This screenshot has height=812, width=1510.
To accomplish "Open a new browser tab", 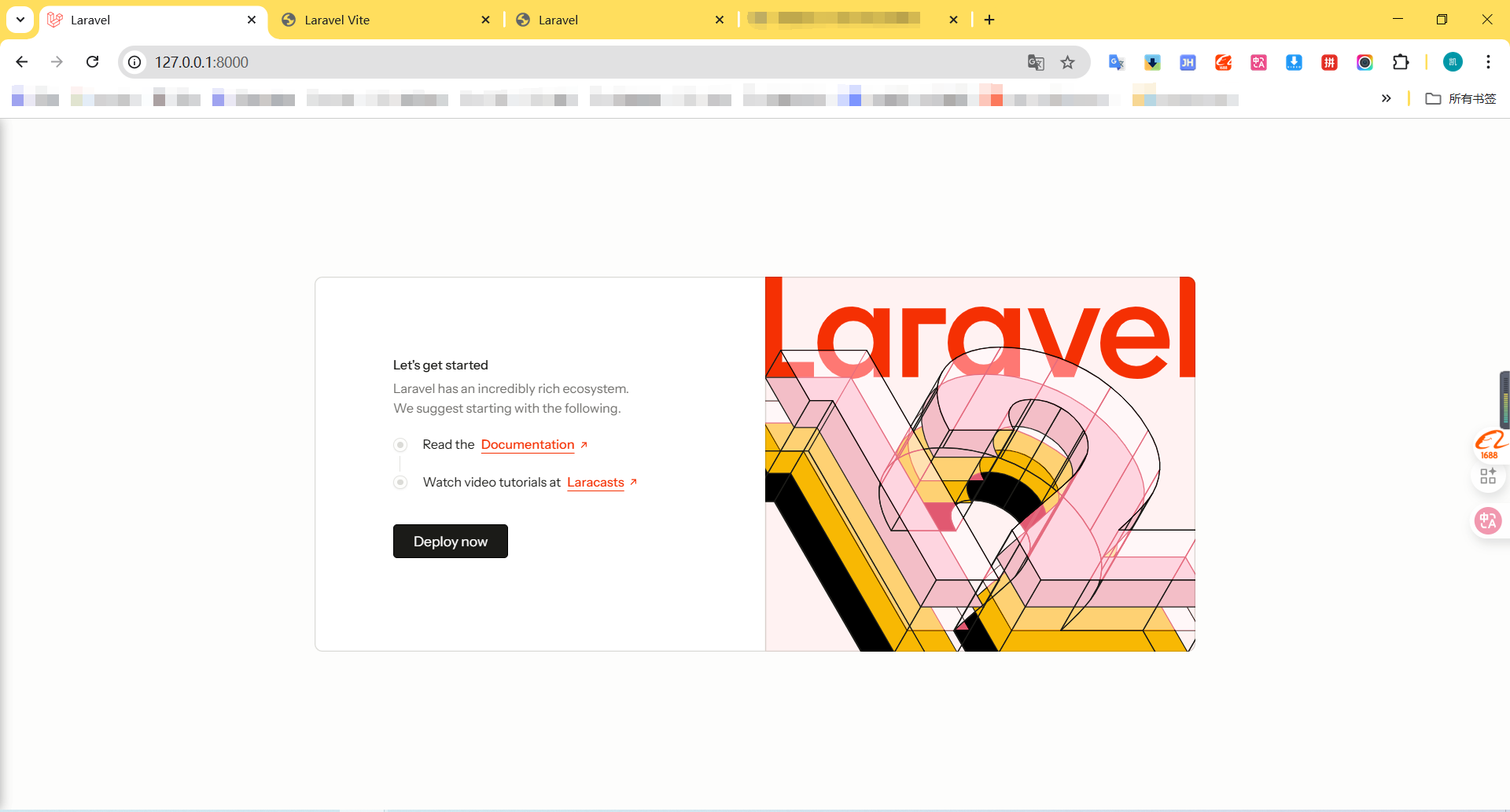I will point(989,20).
